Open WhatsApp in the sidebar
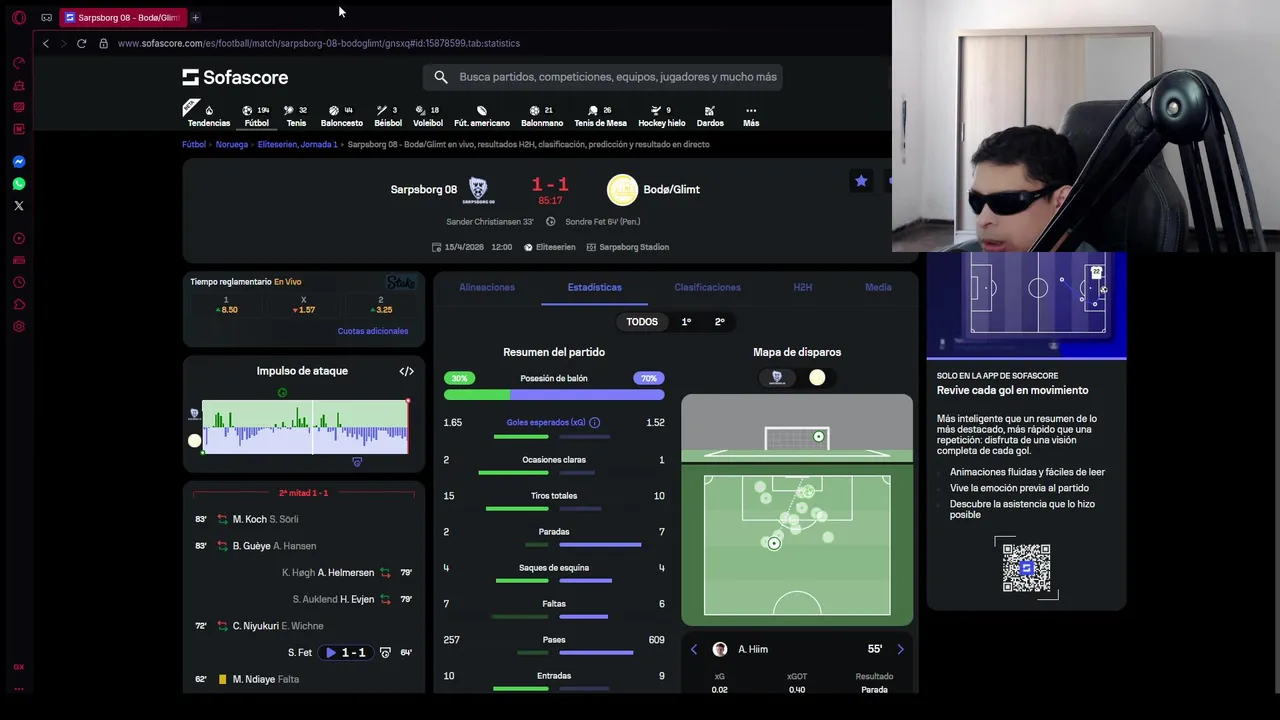 click(x=18, y=183)
